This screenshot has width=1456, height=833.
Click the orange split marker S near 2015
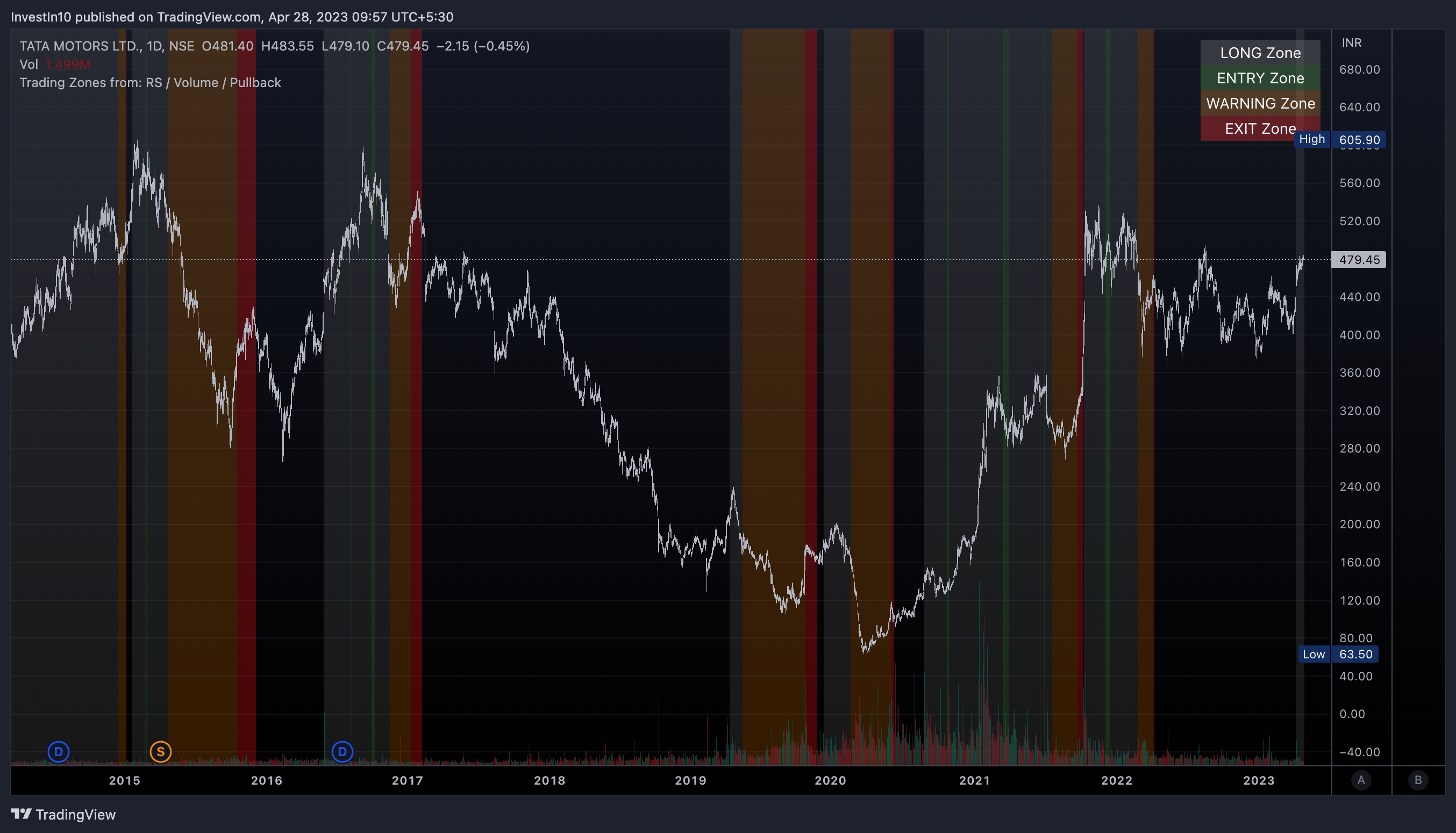click(161, 752)
